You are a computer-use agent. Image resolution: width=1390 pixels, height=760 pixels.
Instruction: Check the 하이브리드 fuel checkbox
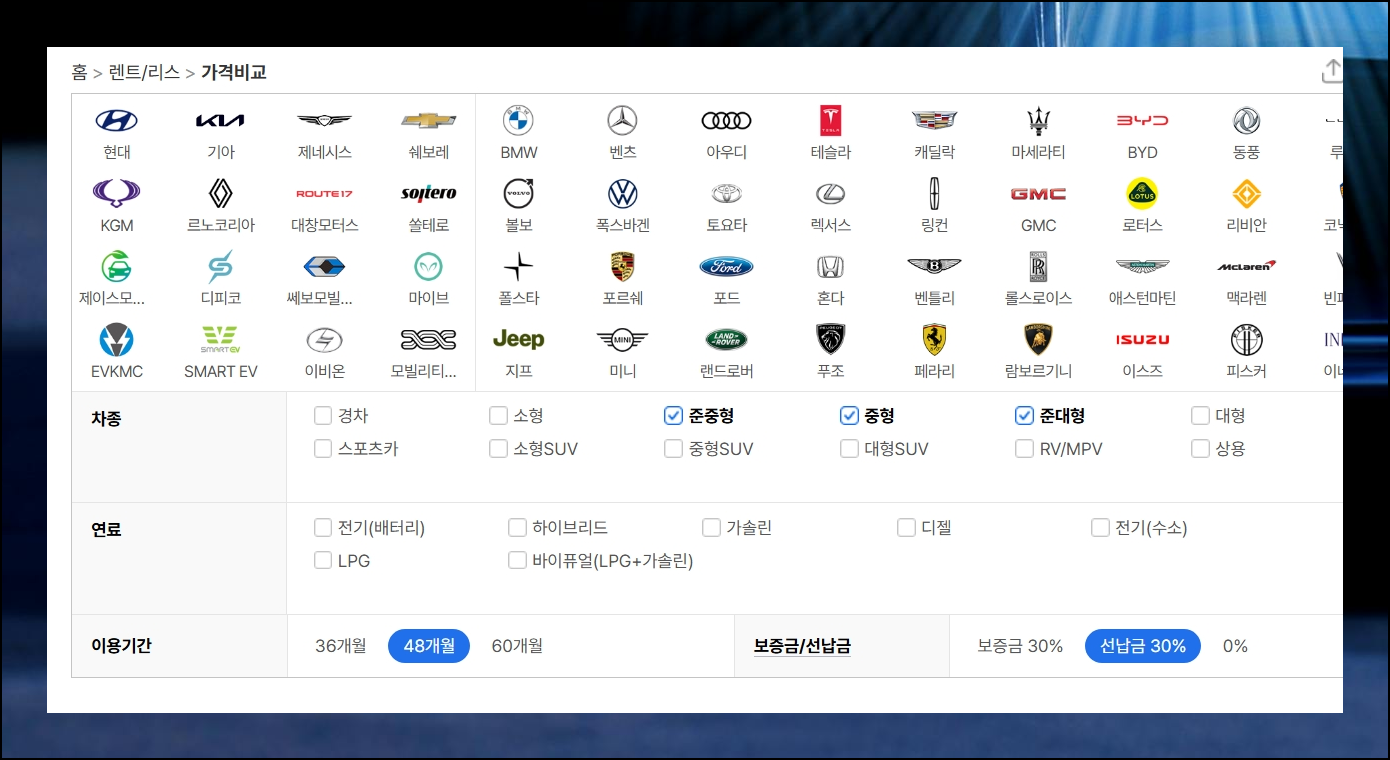pyautogui.click(x=517, y=528)
